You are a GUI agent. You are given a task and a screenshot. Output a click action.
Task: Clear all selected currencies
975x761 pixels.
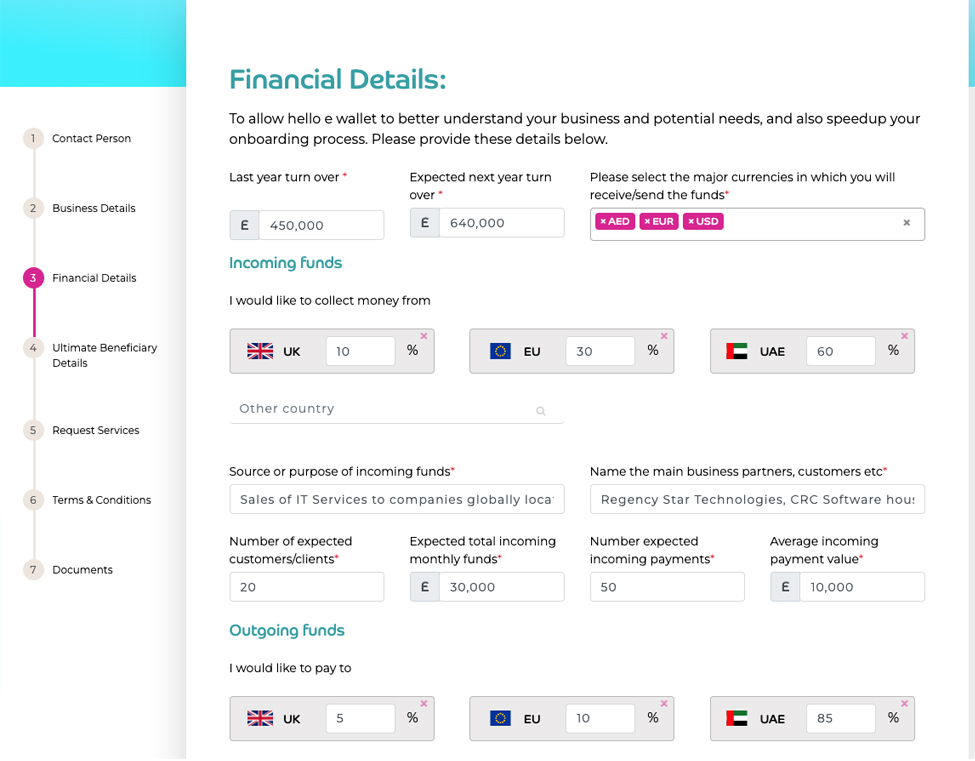(906, 223)
